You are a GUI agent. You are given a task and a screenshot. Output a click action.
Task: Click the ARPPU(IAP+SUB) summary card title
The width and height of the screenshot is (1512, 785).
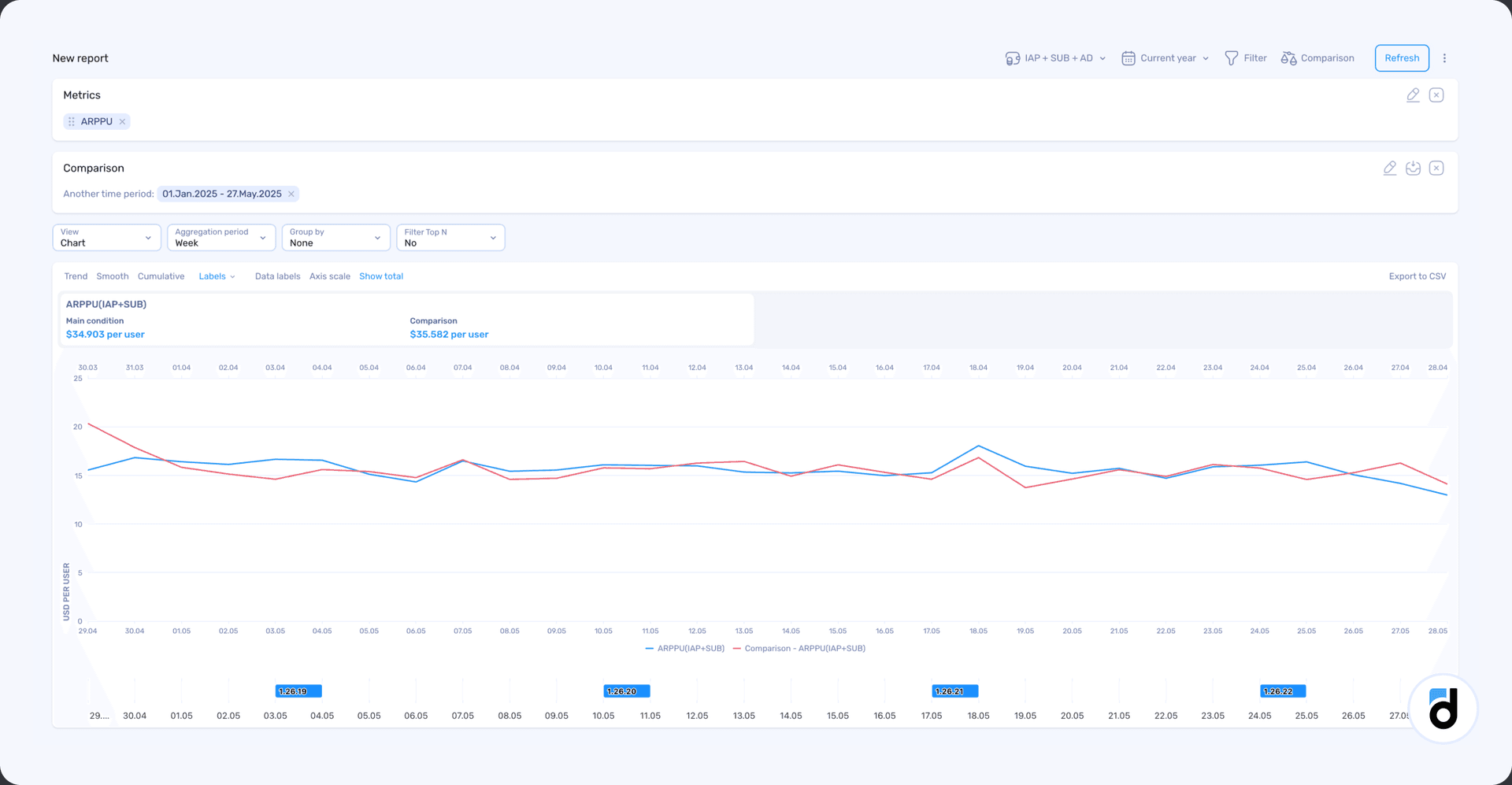pos(106,304)
